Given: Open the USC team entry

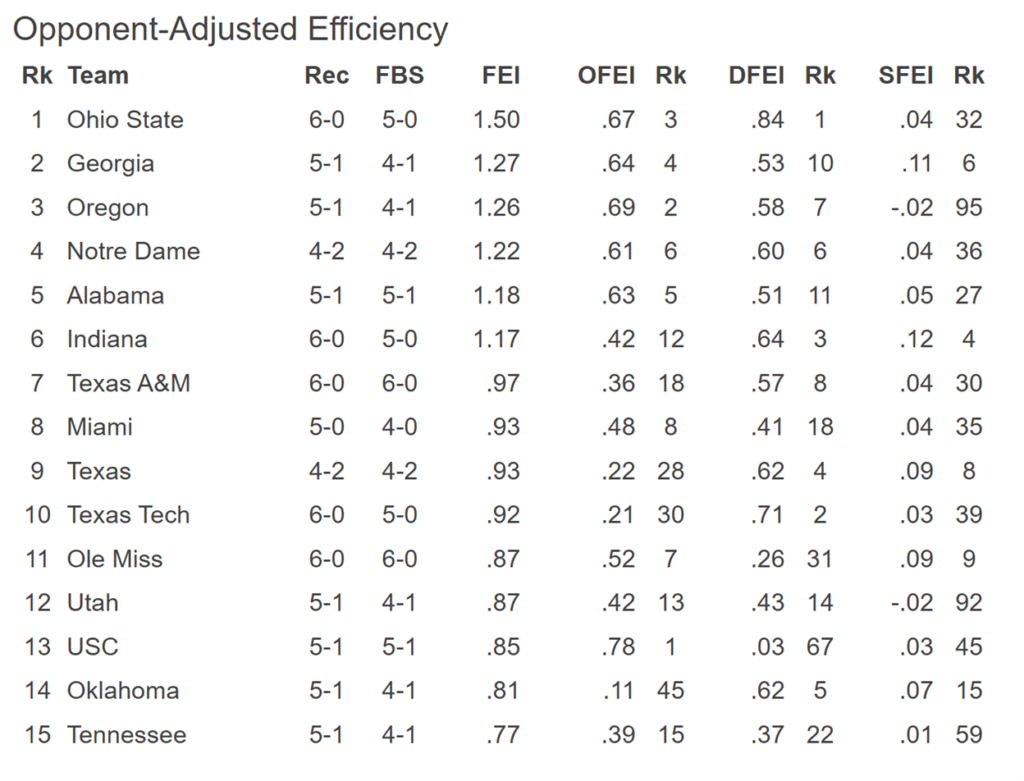Looking at the screenshot, I should tap(92, 646).
